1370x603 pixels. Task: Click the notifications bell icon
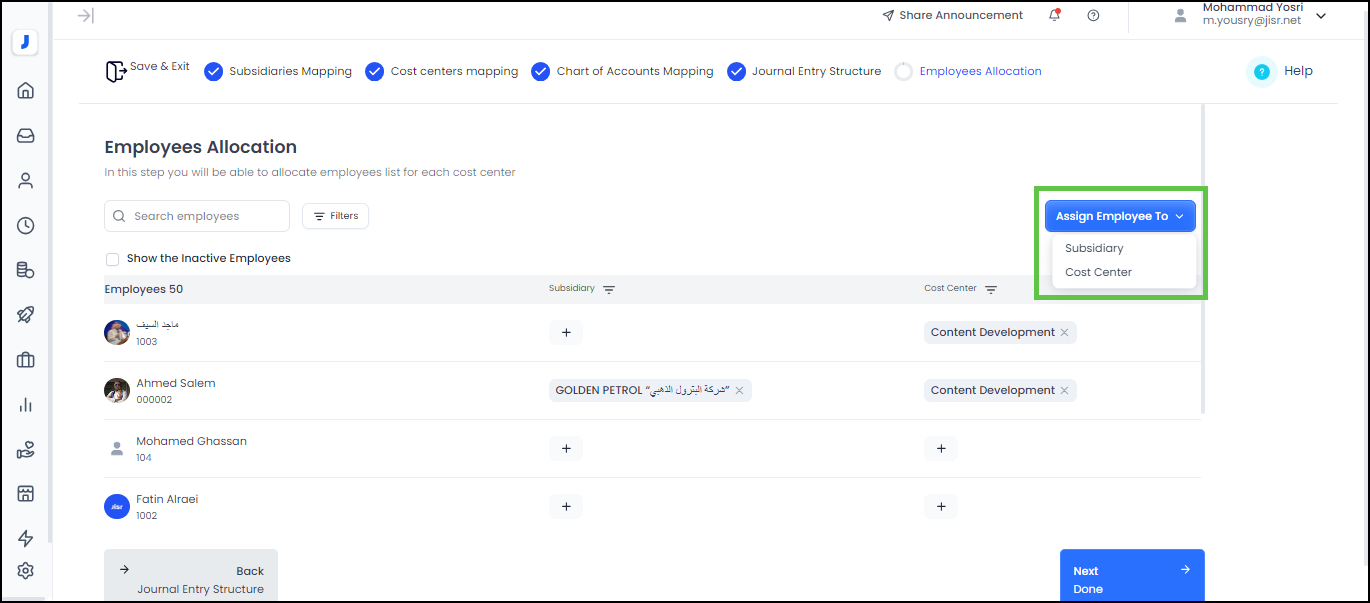click(1054, 15)
